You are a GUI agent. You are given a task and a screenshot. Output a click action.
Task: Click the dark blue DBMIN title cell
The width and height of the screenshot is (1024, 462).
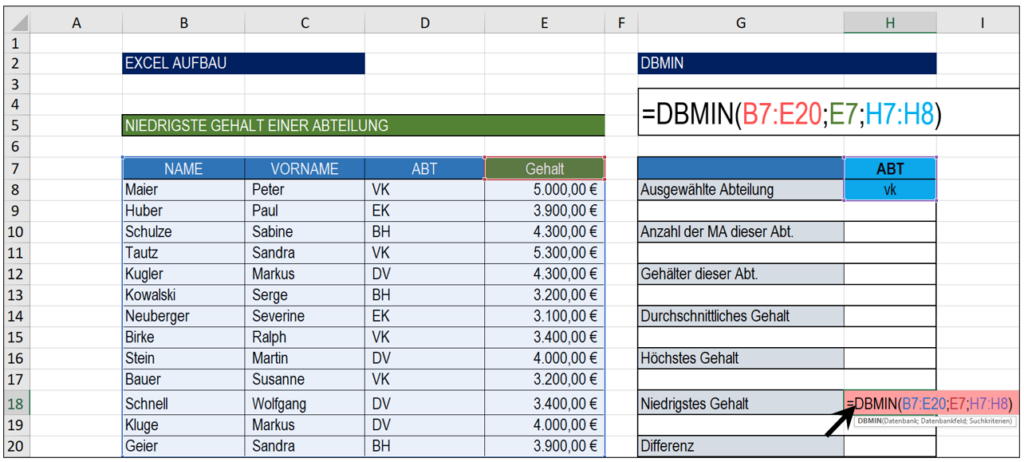pos(787,63)
